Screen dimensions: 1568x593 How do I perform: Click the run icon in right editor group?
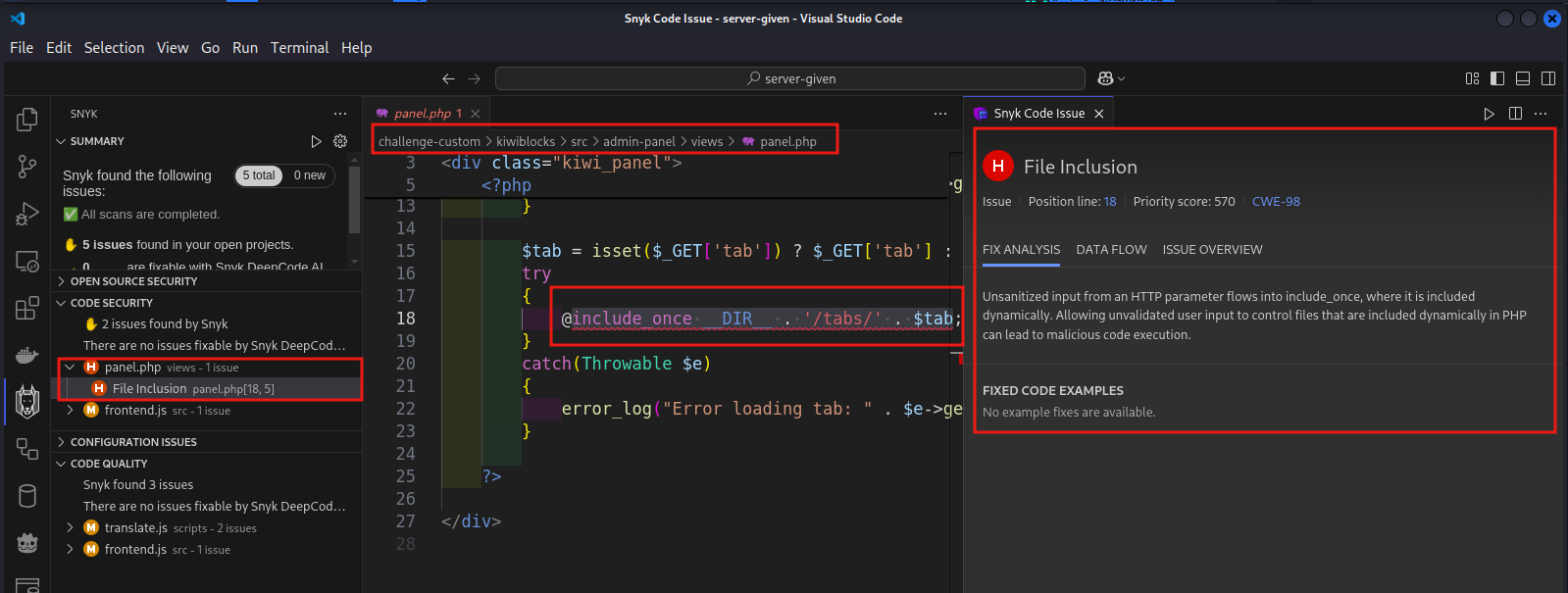[1490, 114]
